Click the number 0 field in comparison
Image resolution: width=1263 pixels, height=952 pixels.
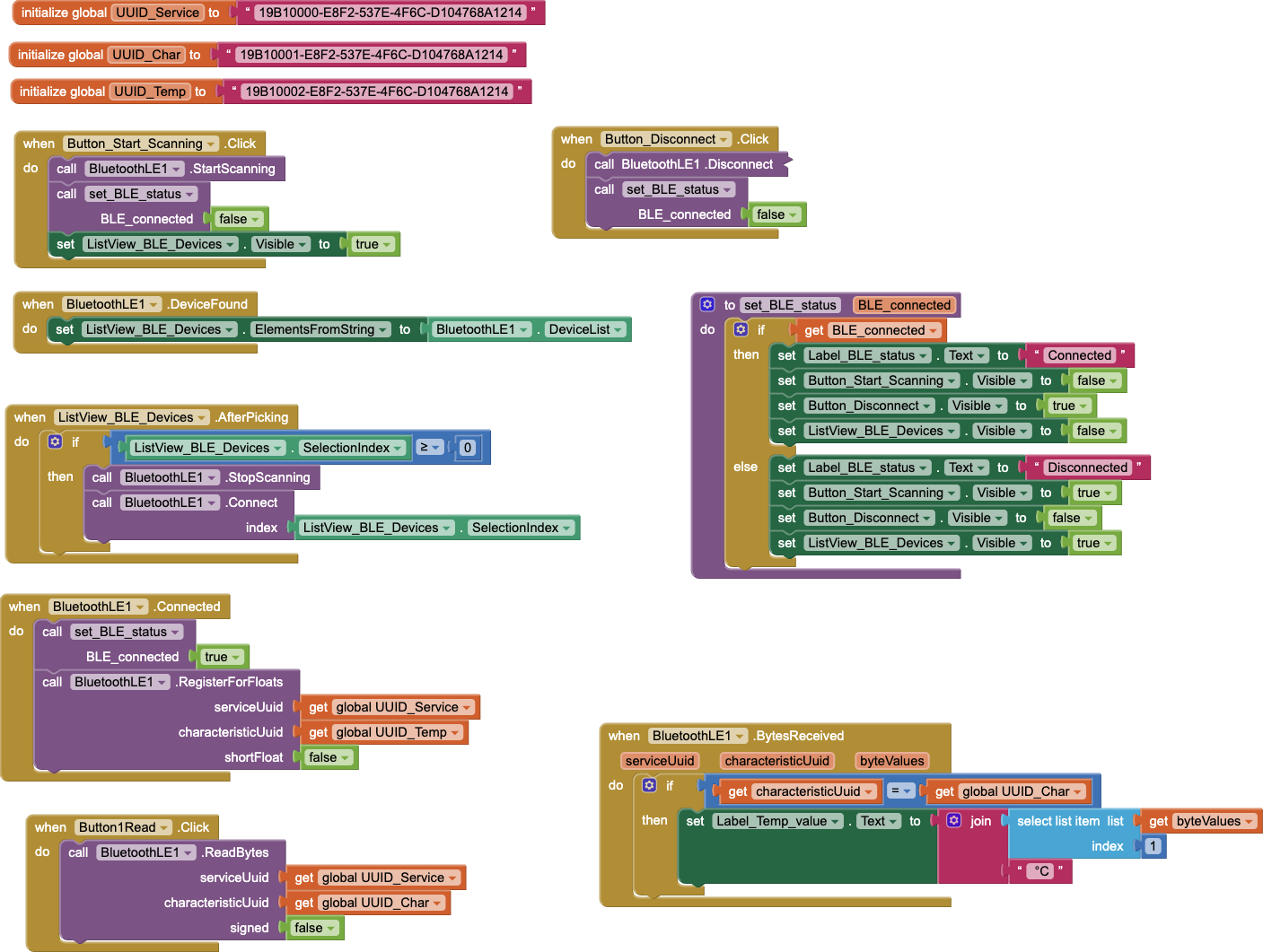467,448
